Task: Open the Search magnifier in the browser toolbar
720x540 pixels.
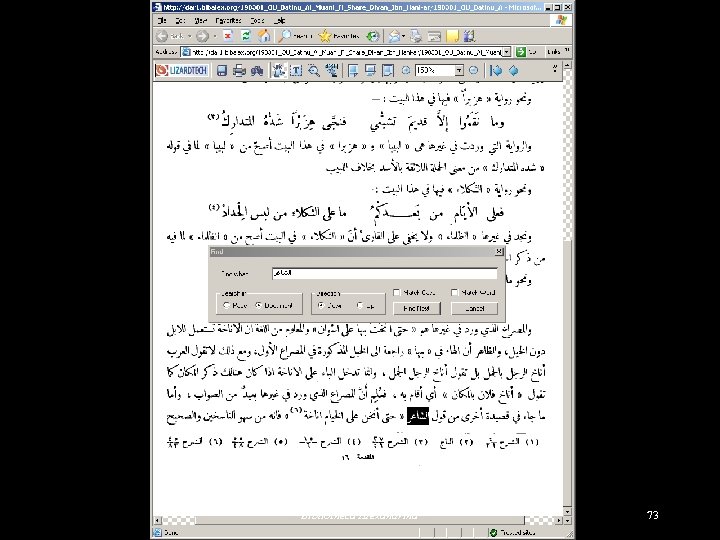Action: [x=296, y=36]
